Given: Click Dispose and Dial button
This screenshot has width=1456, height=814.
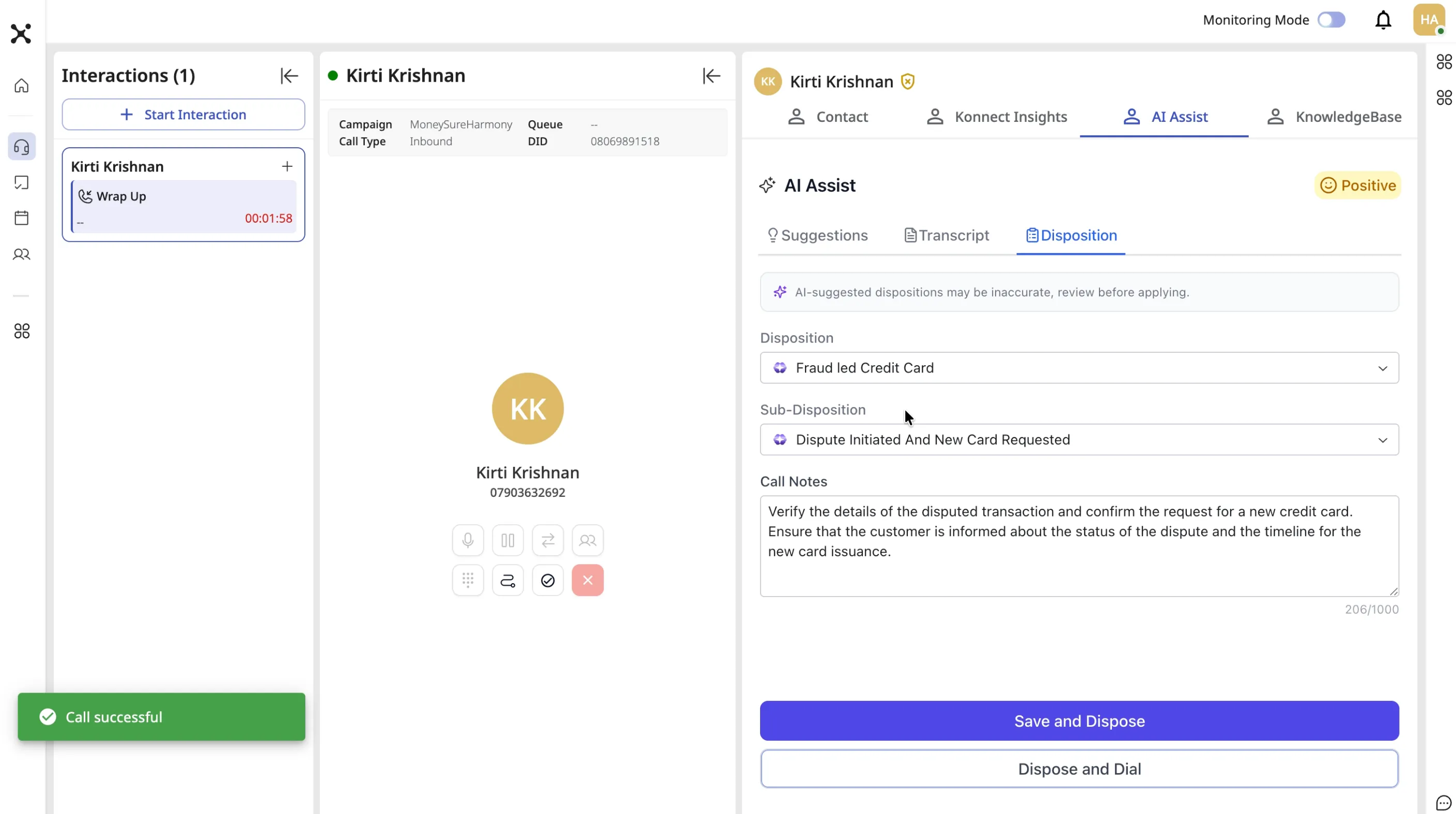Looking at the screenshot, I should point(1079,769).
